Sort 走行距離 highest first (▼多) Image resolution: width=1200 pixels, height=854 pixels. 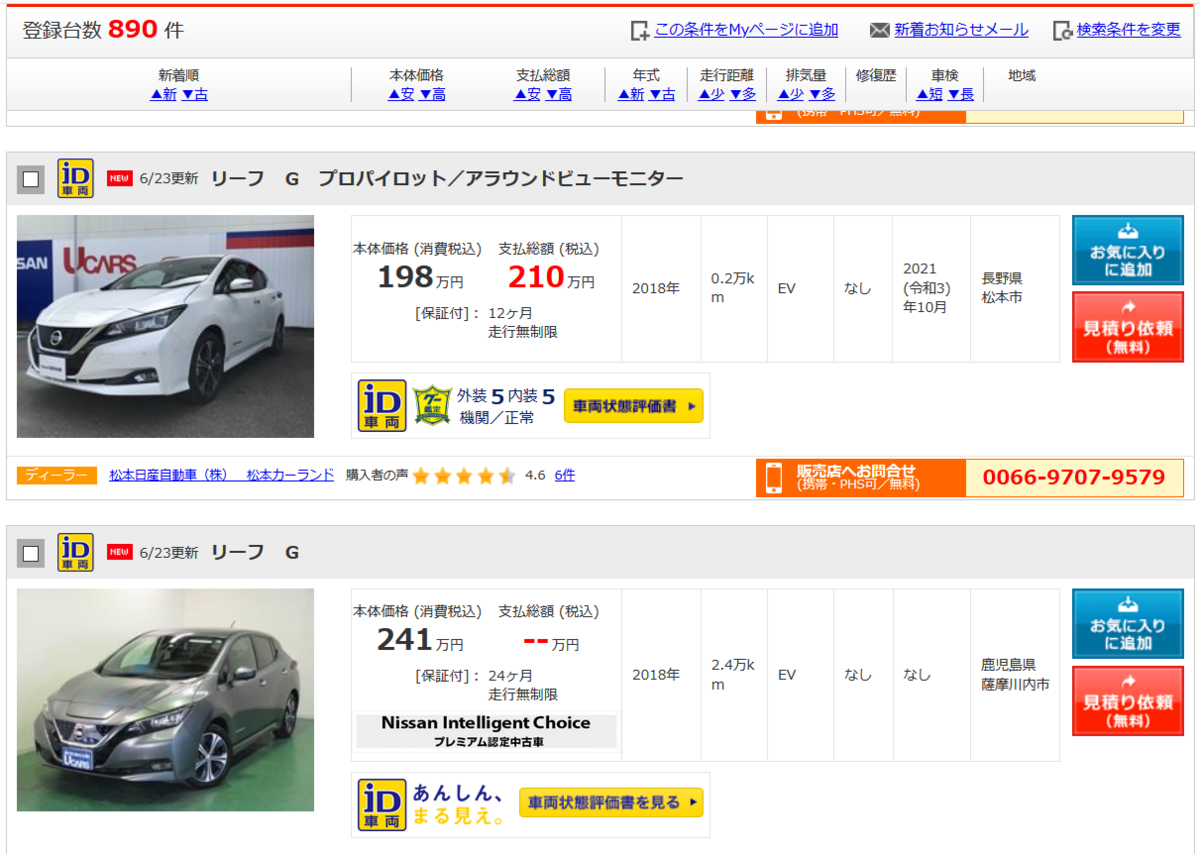(743, 94)
